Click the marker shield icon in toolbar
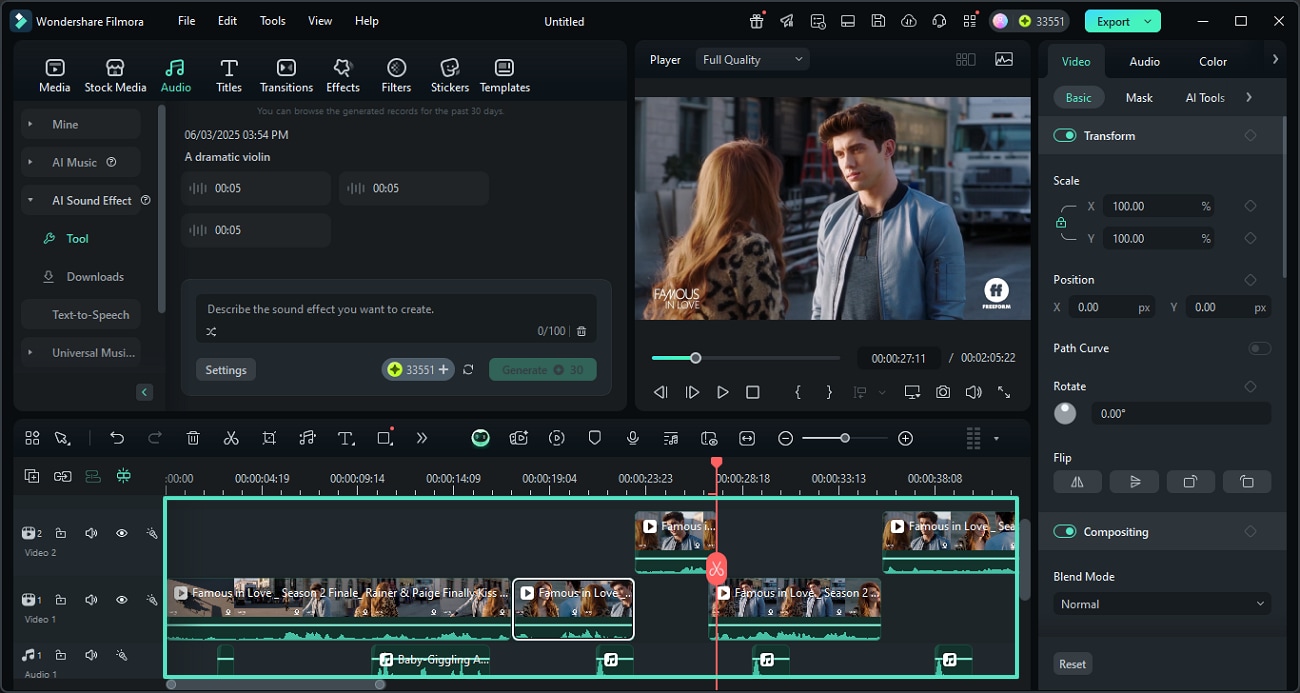 pos(595,438)
